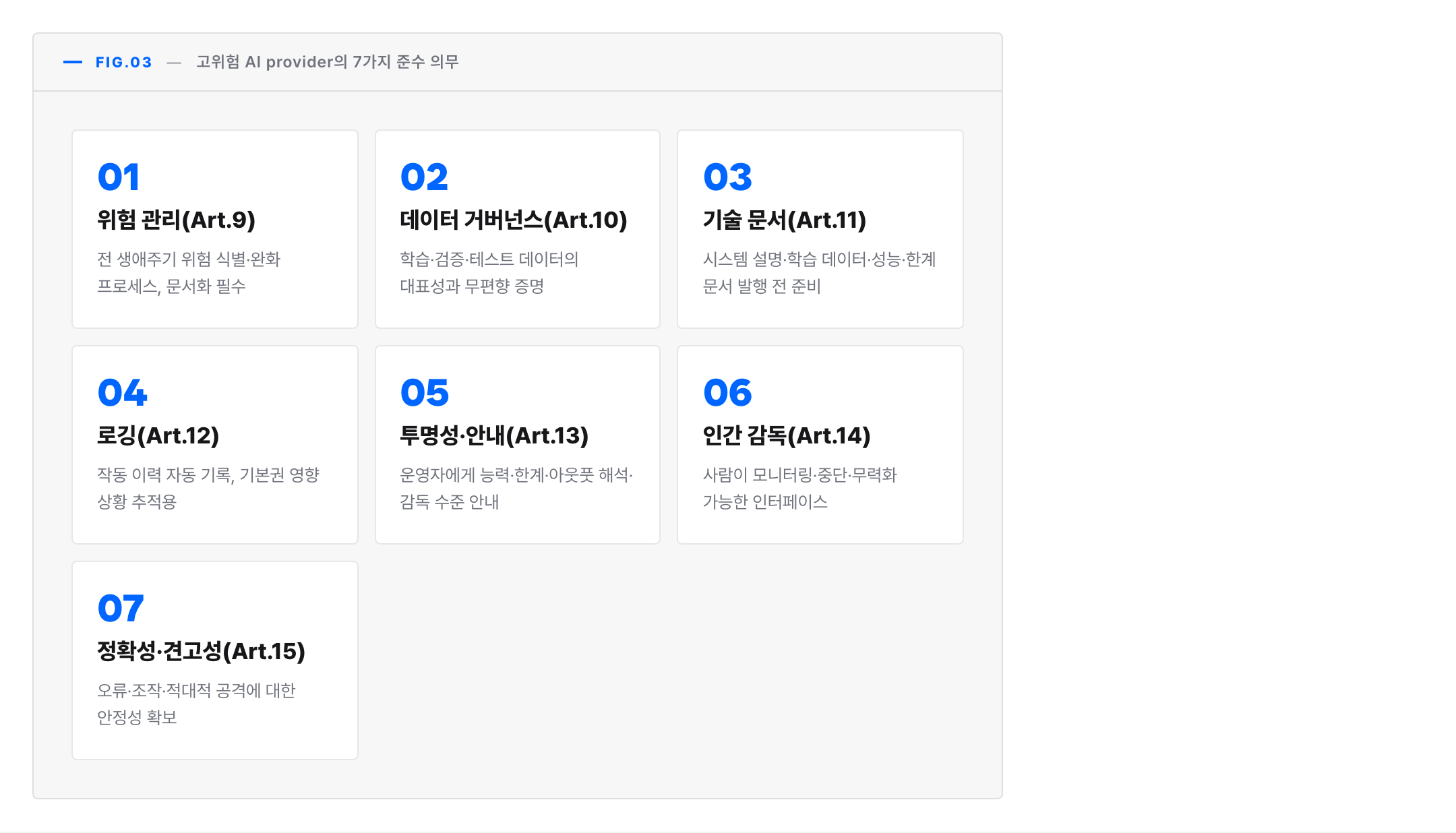Select the figure caption about 고위험 AI provider
1456x833 pixels.
pos(327,62)
